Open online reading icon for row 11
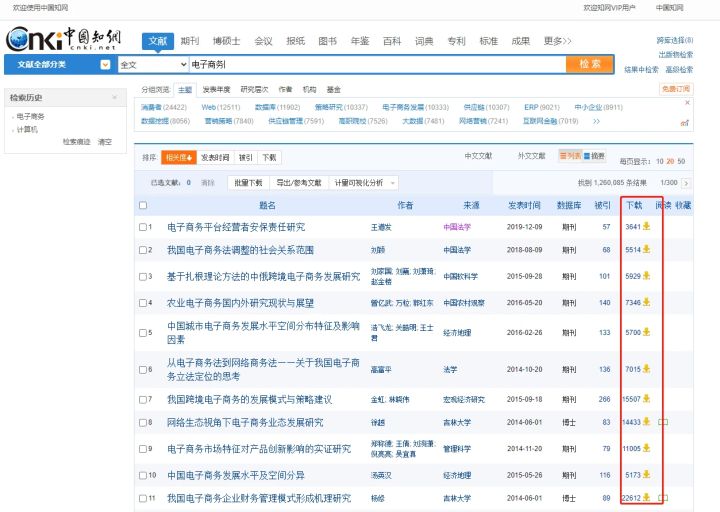The width and height of the screenshot is (720, 512). [x=663, y=498]
